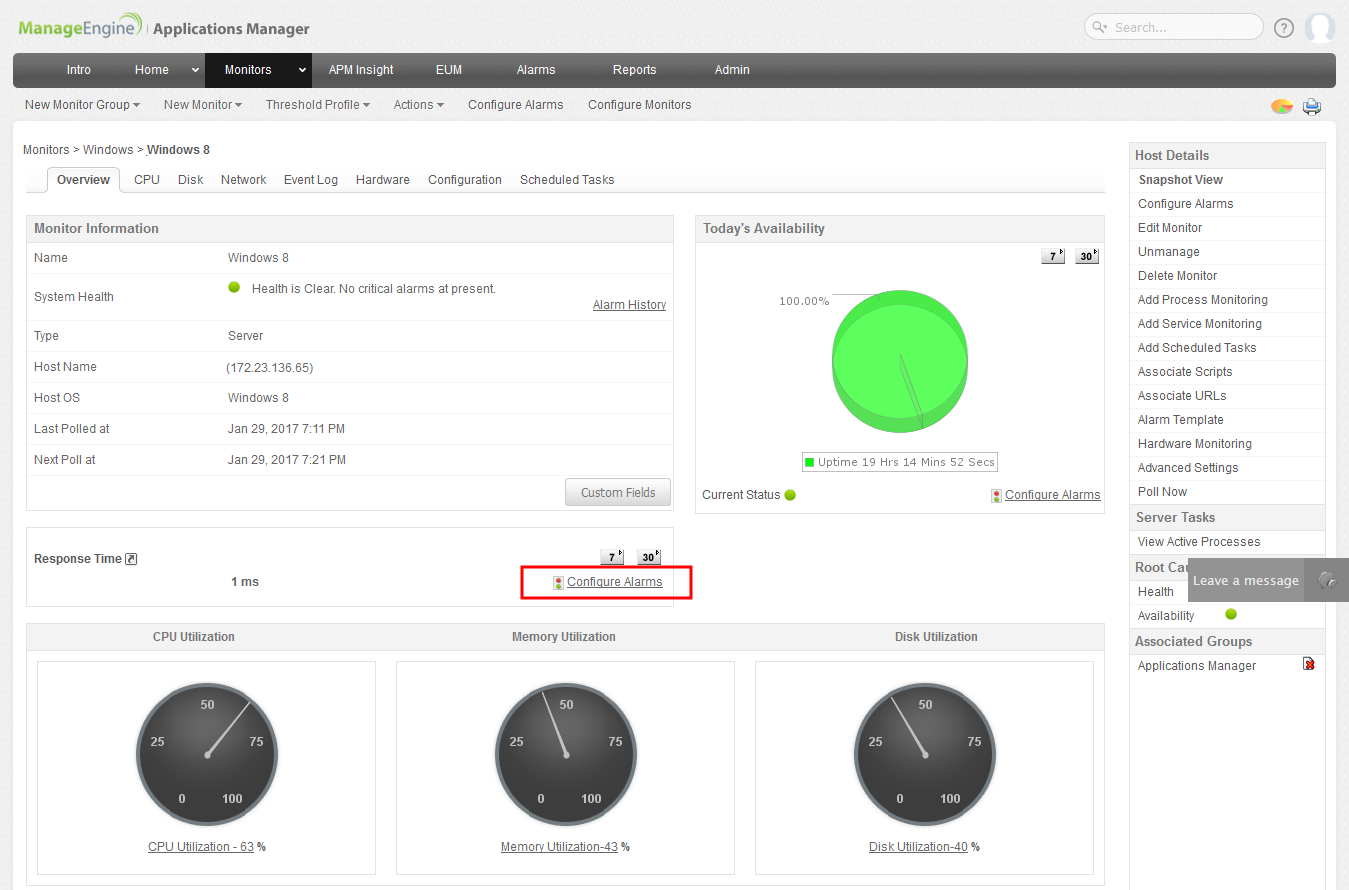1349x890 pixels.
Task: Click Monitors in the breadcrumb
Action: tap(46, 150)
